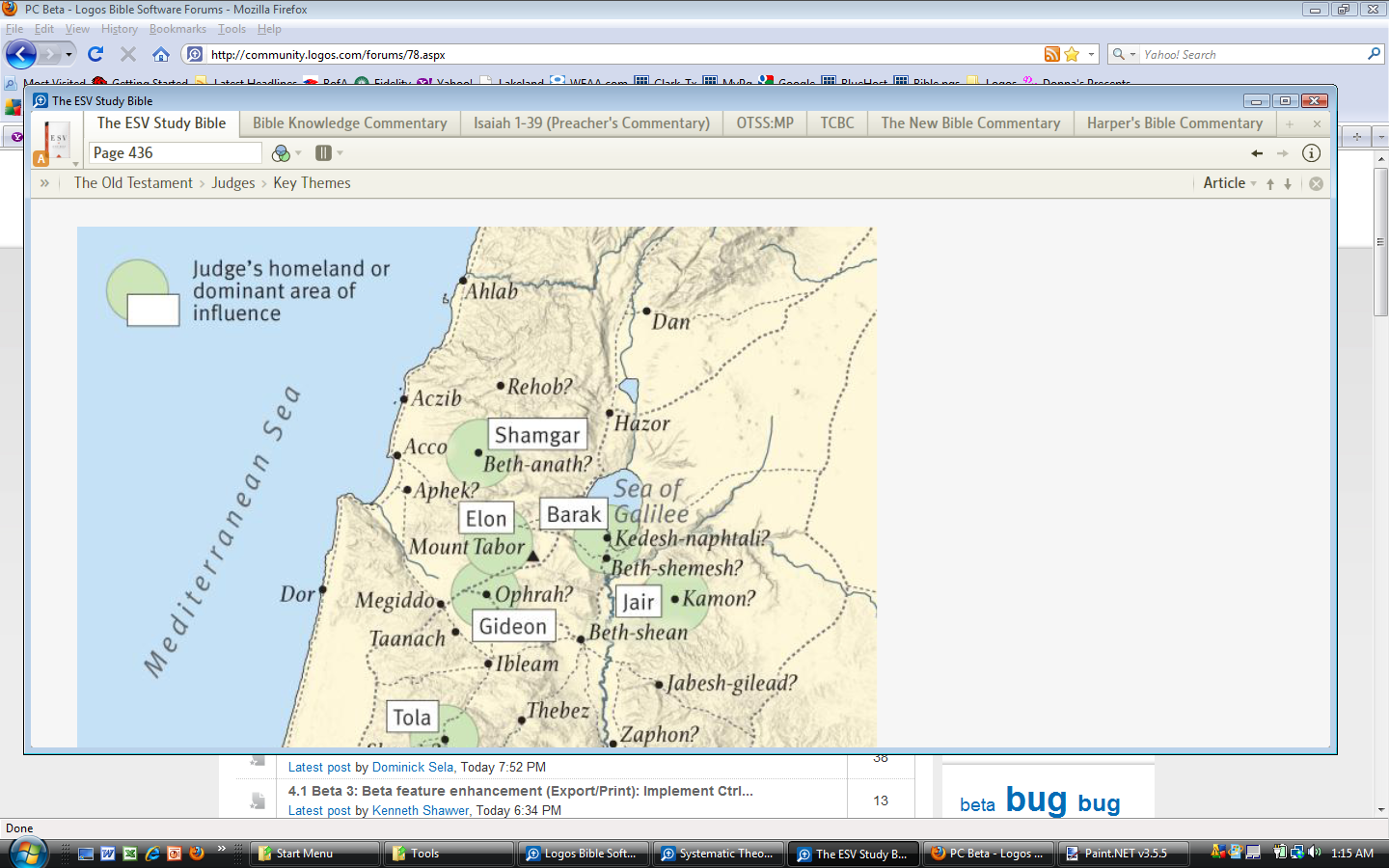Viewport: 1389px width, 868px height.
Task: Go to the Judges breadcrumb
Action: 233,183
